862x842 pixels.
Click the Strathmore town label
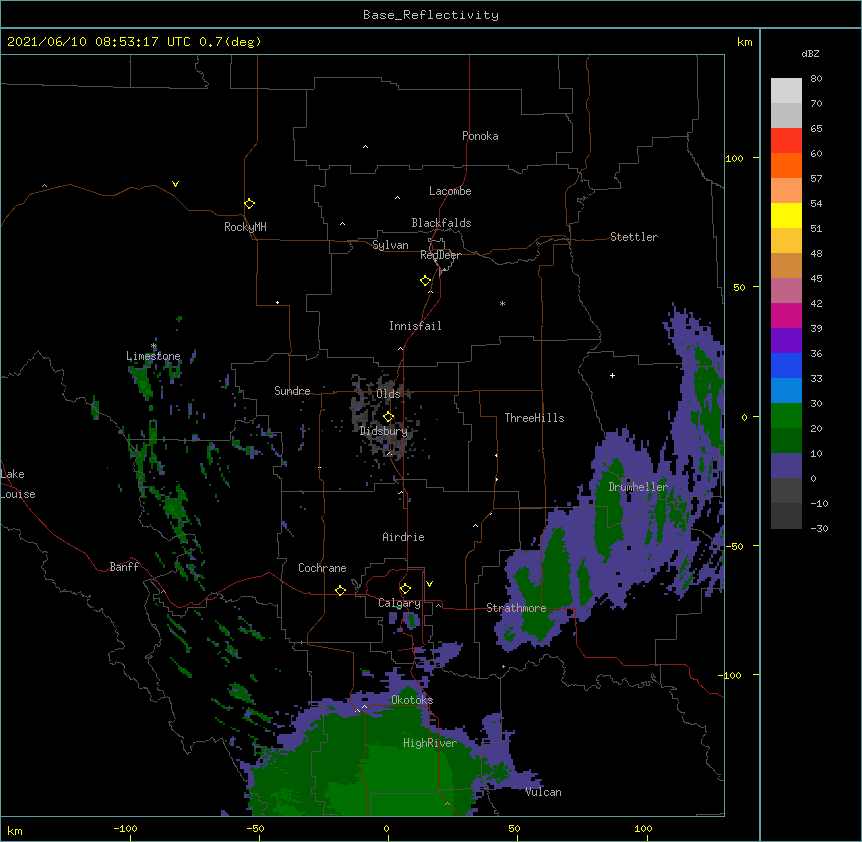[x=516, y=608]
